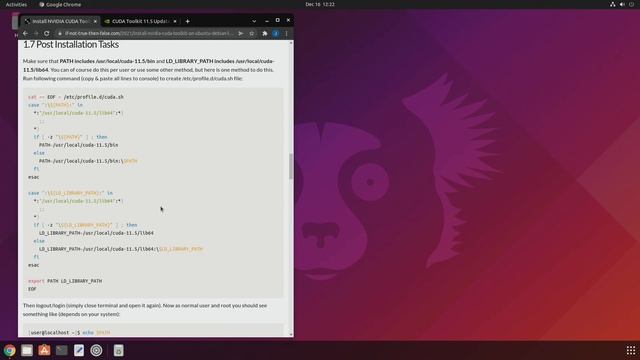Focus the address bar URL
This screenshot has width=640, height=360.
click(149, 33)
